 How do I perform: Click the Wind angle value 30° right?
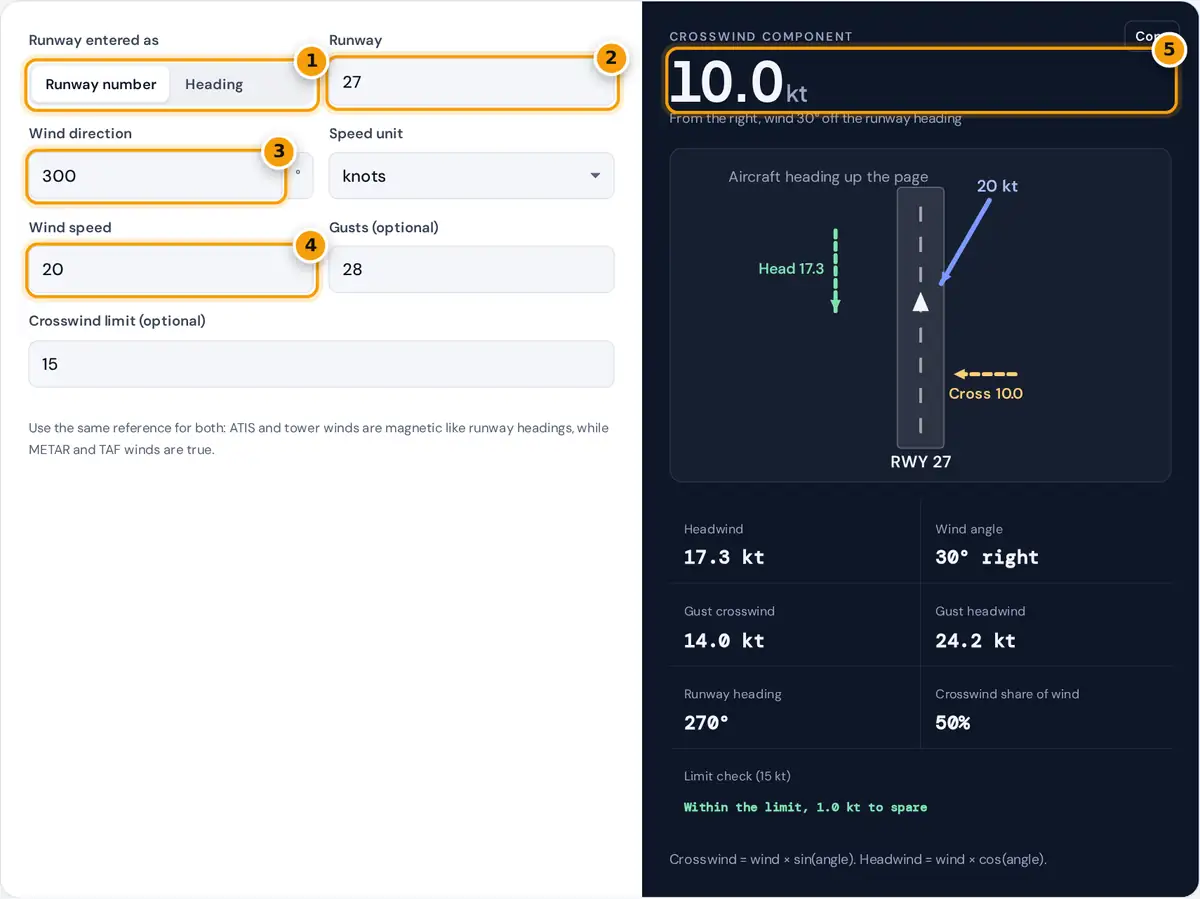[x=987, y=557]
